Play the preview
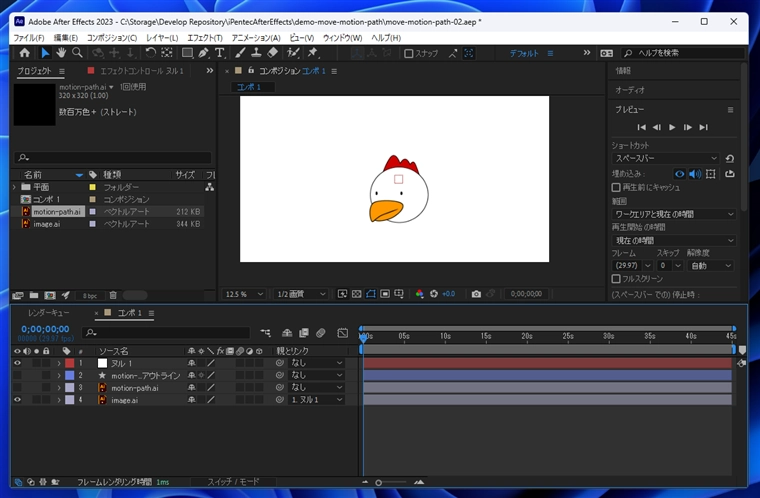The width and height of the screenshot is (760, 498). [673, 127]
